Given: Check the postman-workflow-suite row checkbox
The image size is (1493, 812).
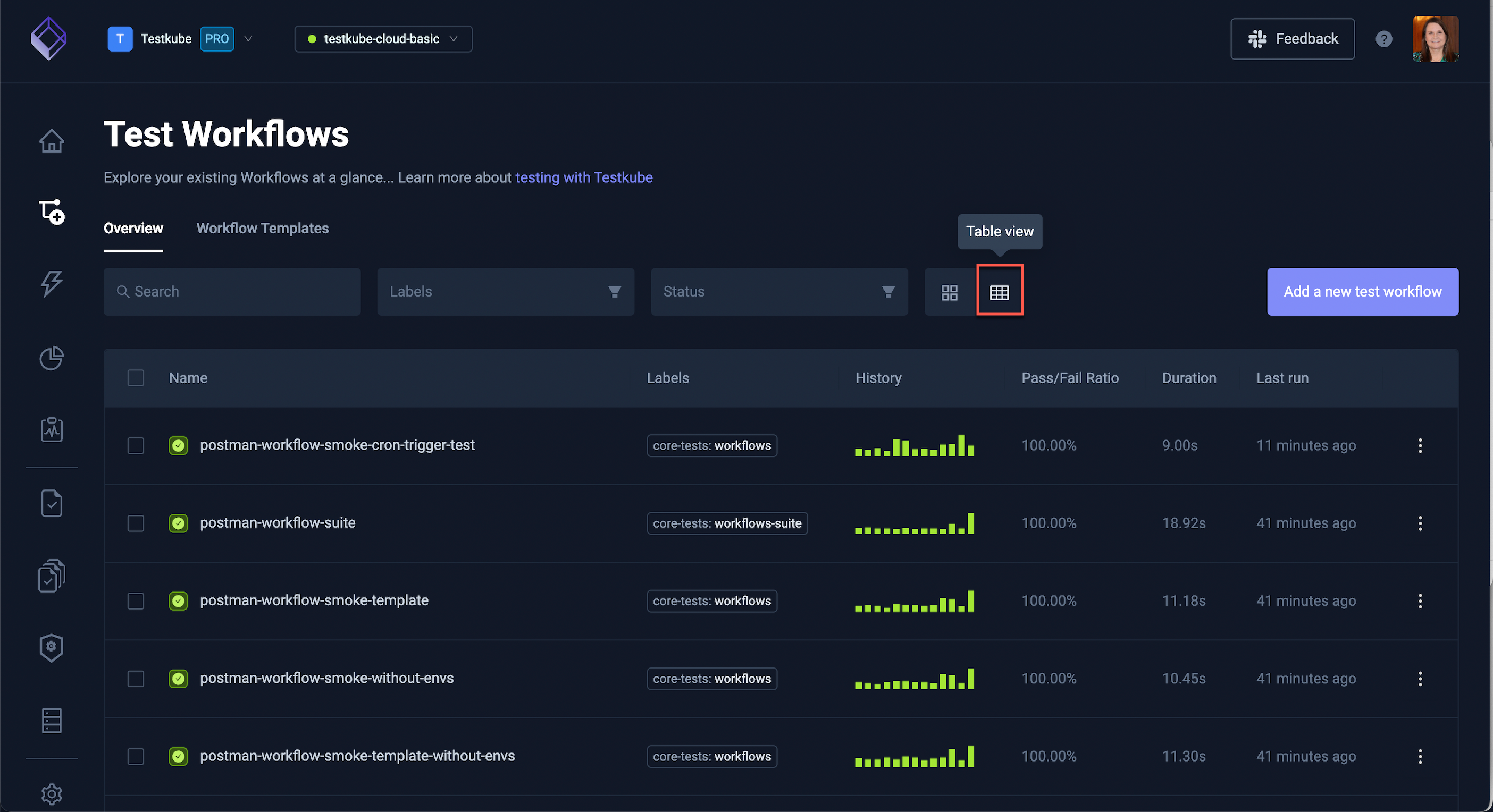Looking at the screenshot, I should point(136,523).
